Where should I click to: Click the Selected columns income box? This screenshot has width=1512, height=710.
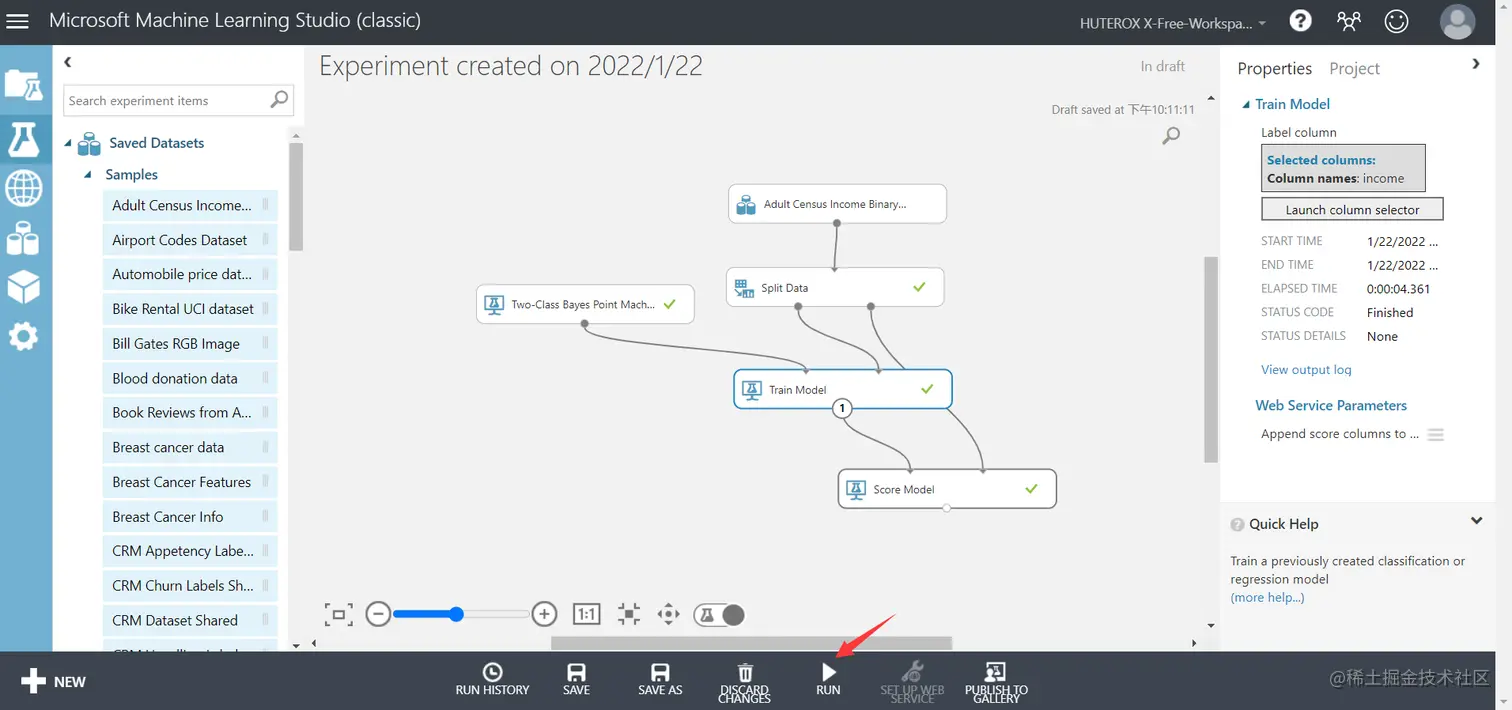(1343, 169)
